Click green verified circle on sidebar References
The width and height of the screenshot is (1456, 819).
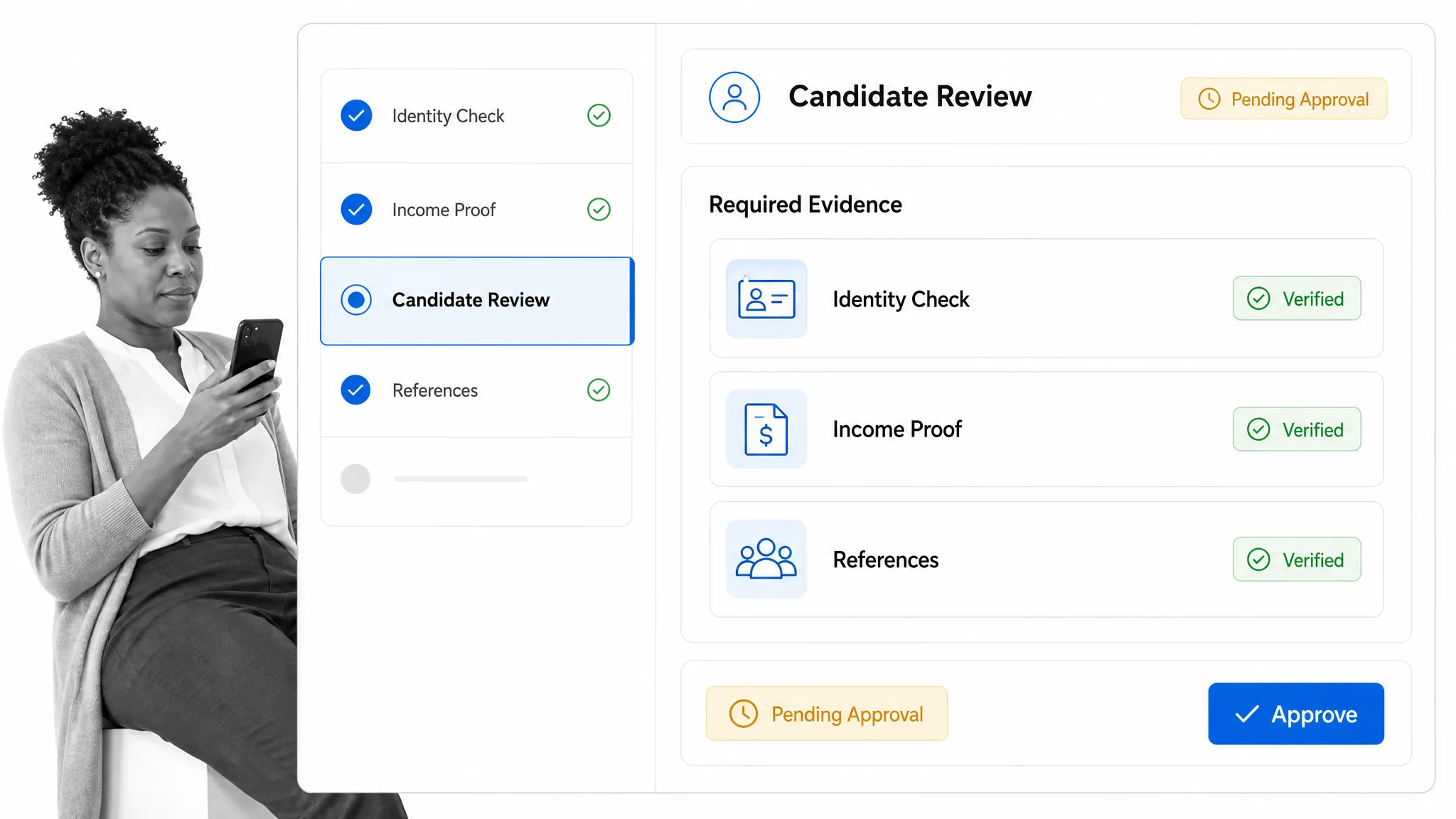(599, 390)
